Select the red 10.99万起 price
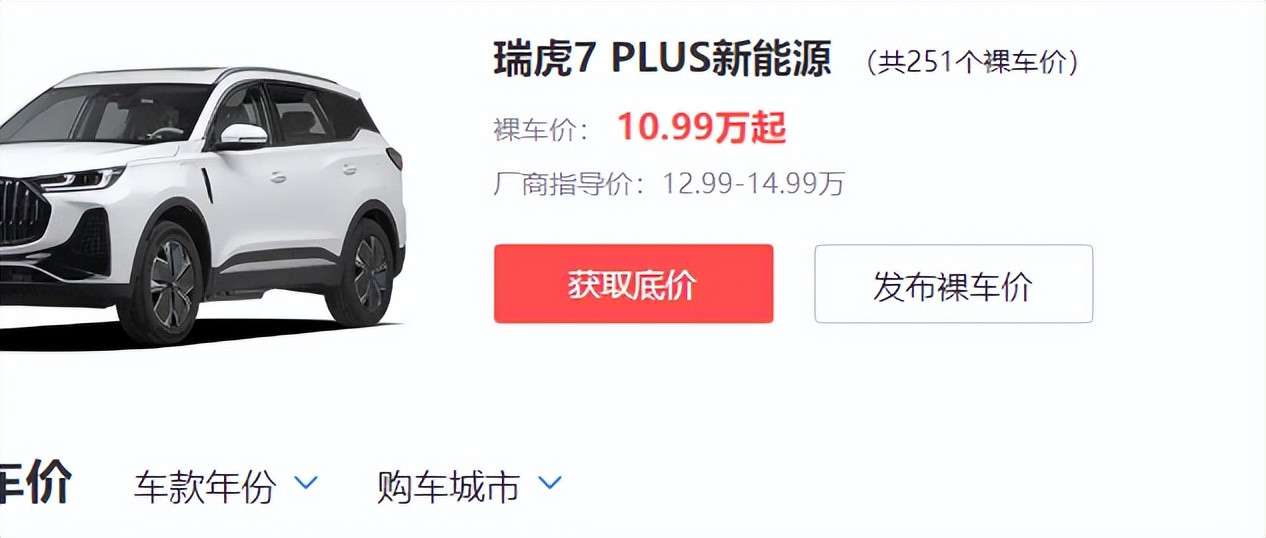This screenshot has width=1266, height=538. tap(701, 128)
